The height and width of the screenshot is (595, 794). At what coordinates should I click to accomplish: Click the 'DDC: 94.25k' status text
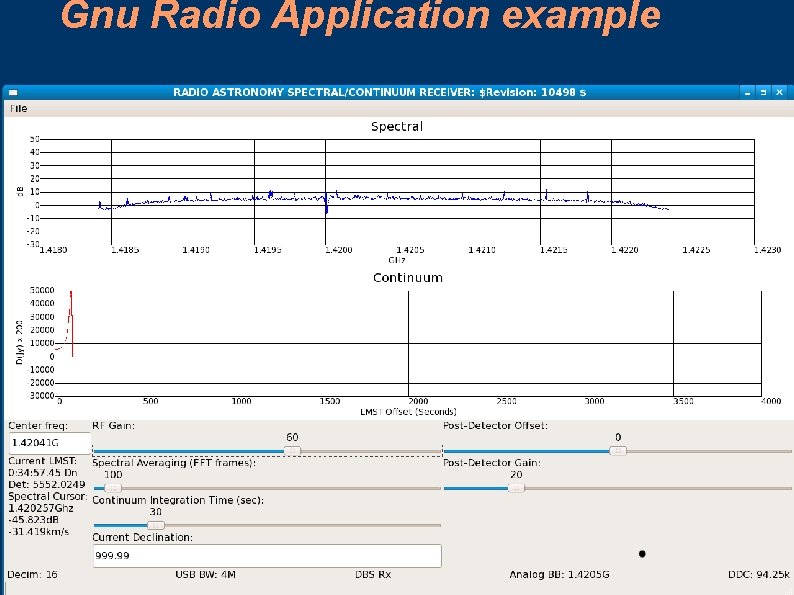[759, 575]
